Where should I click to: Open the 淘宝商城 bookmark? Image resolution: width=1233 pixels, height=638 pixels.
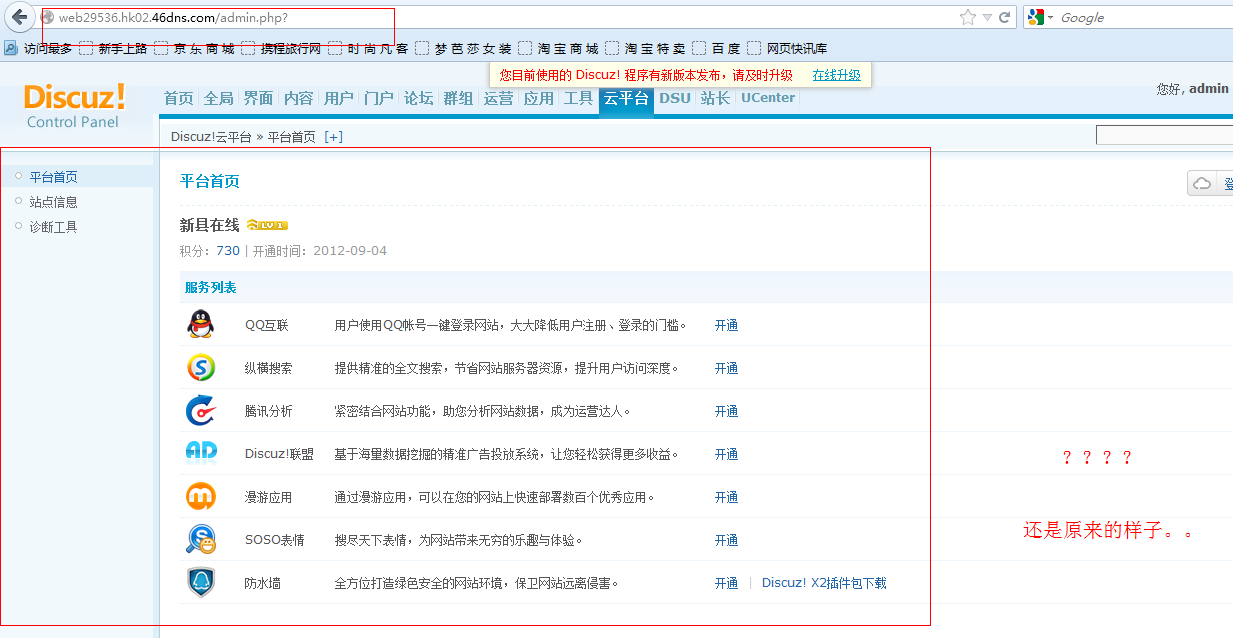point(559,48)
